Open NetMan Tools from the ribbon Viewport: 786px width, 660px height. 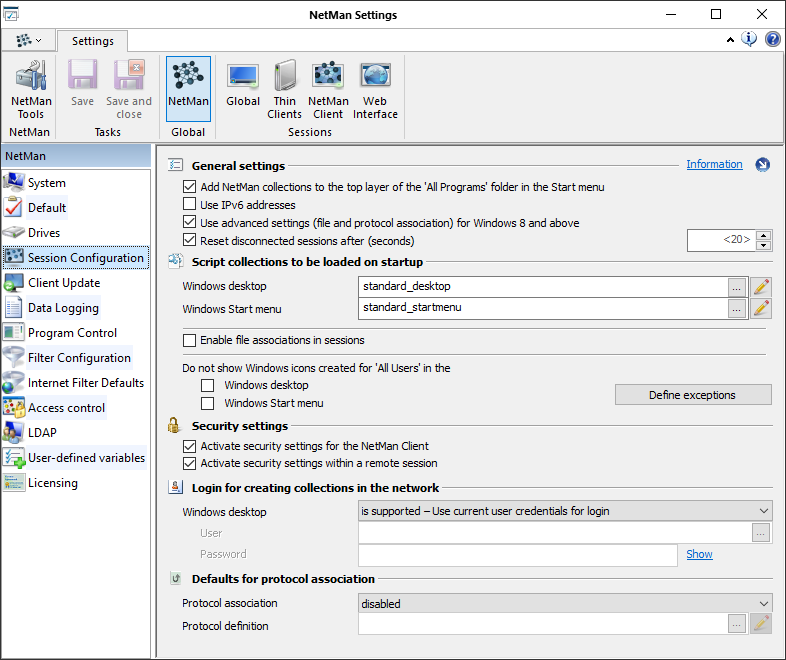tap(30, 90)
